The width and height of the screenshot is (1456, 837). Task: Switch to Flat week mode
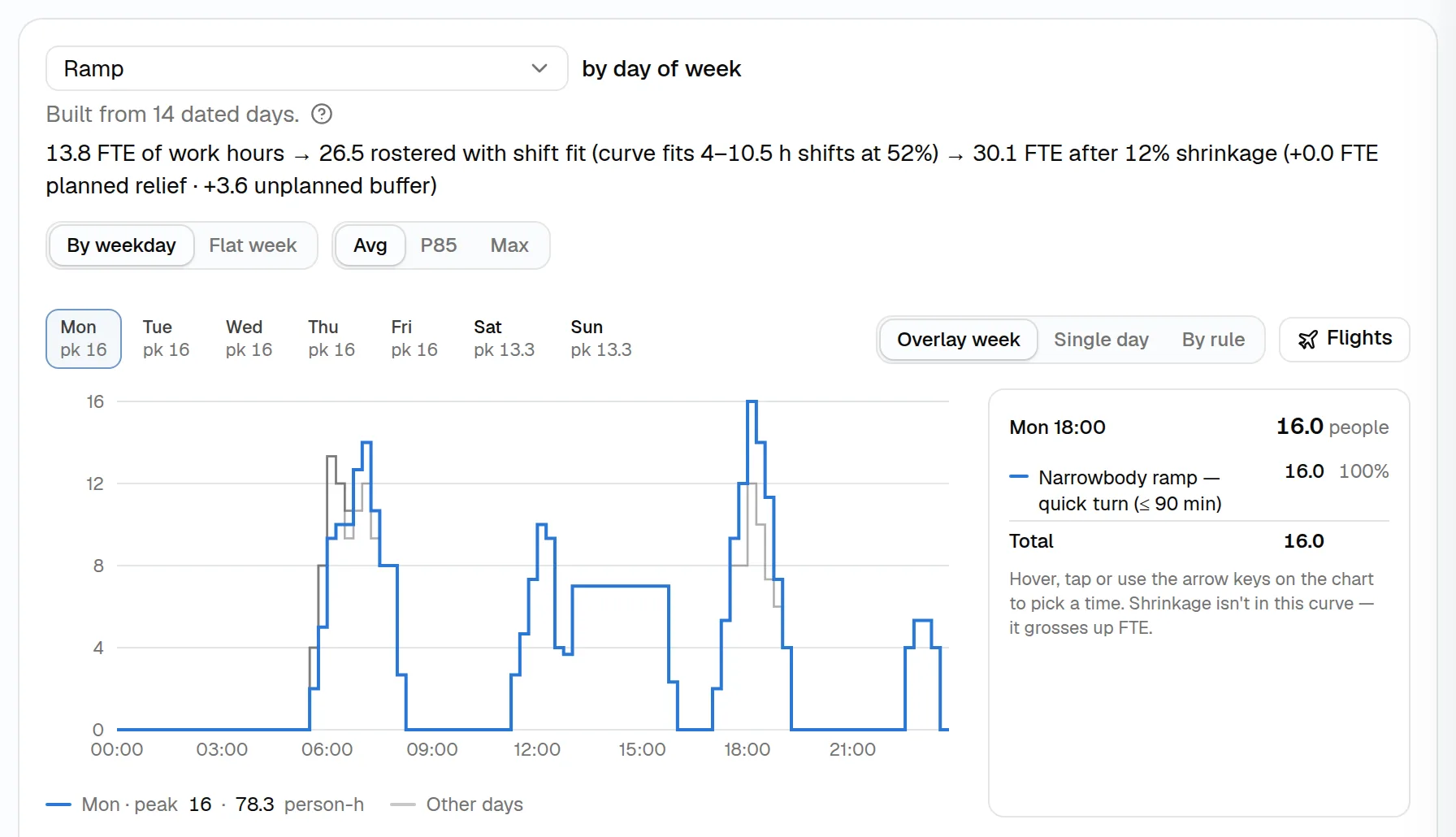(253, 245)
